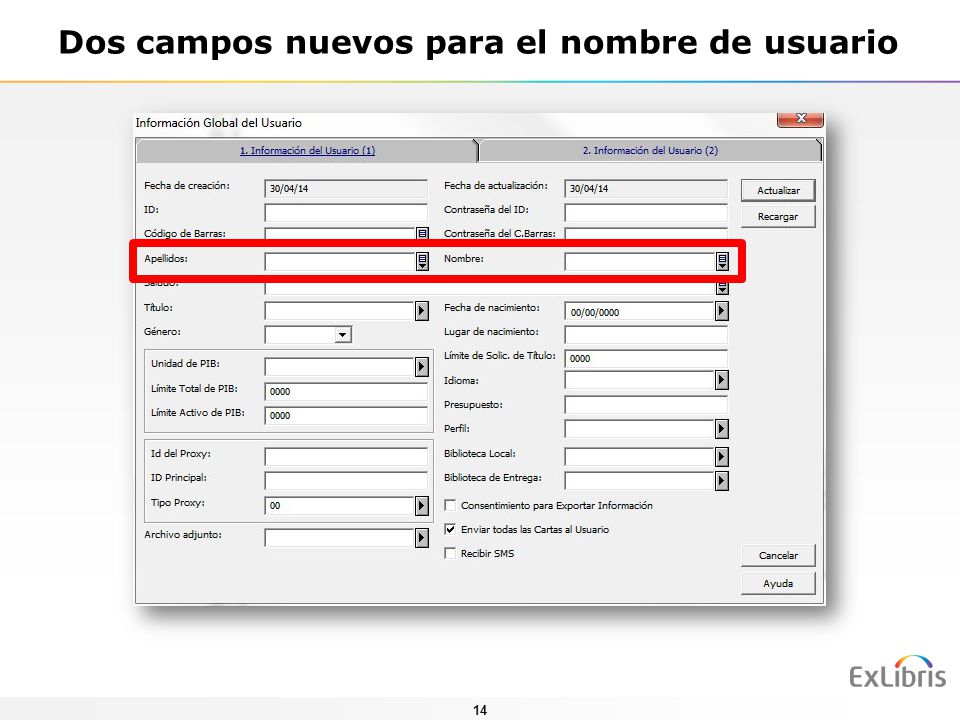
Task: Click into the Nombre input field
Action: click(640, 261)
